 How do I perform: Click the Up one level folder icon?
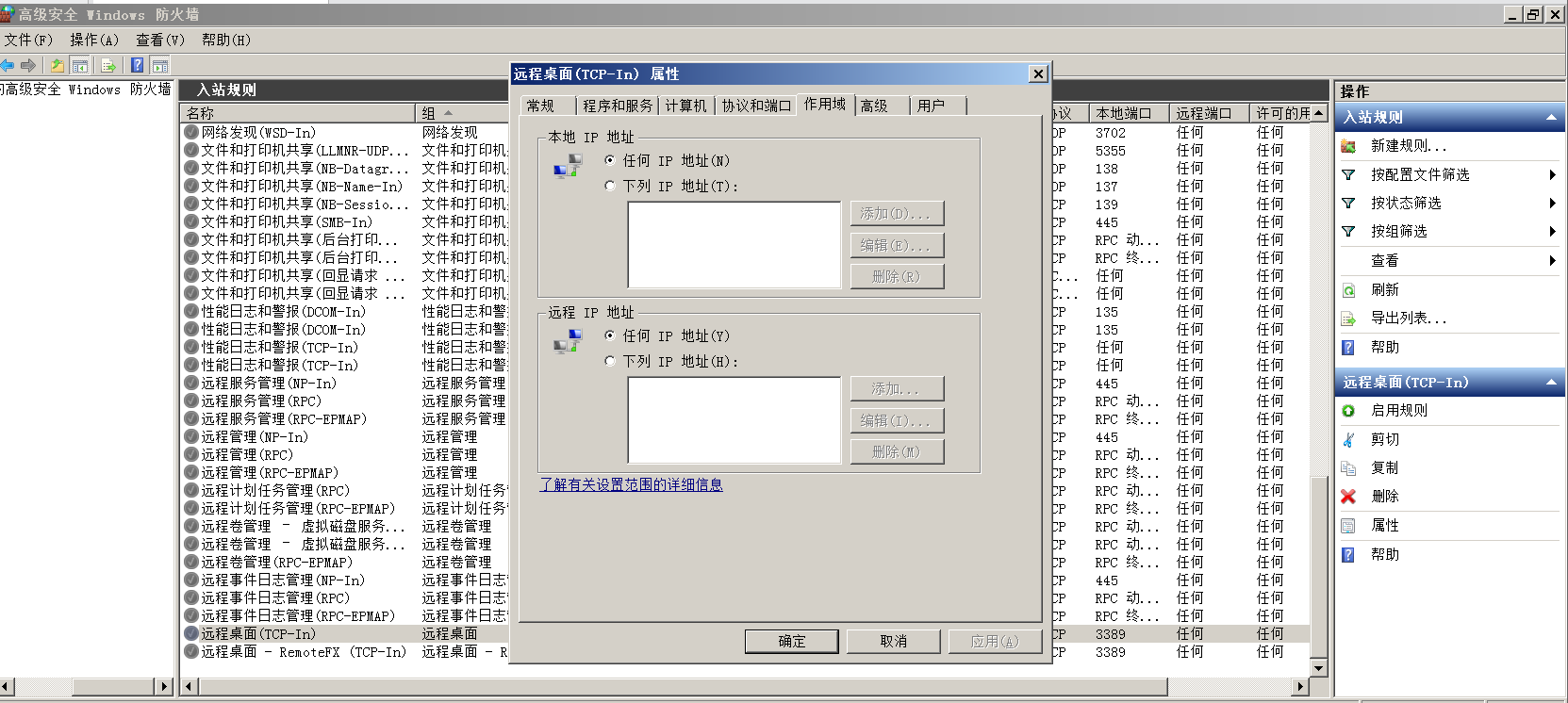point(58,65)
